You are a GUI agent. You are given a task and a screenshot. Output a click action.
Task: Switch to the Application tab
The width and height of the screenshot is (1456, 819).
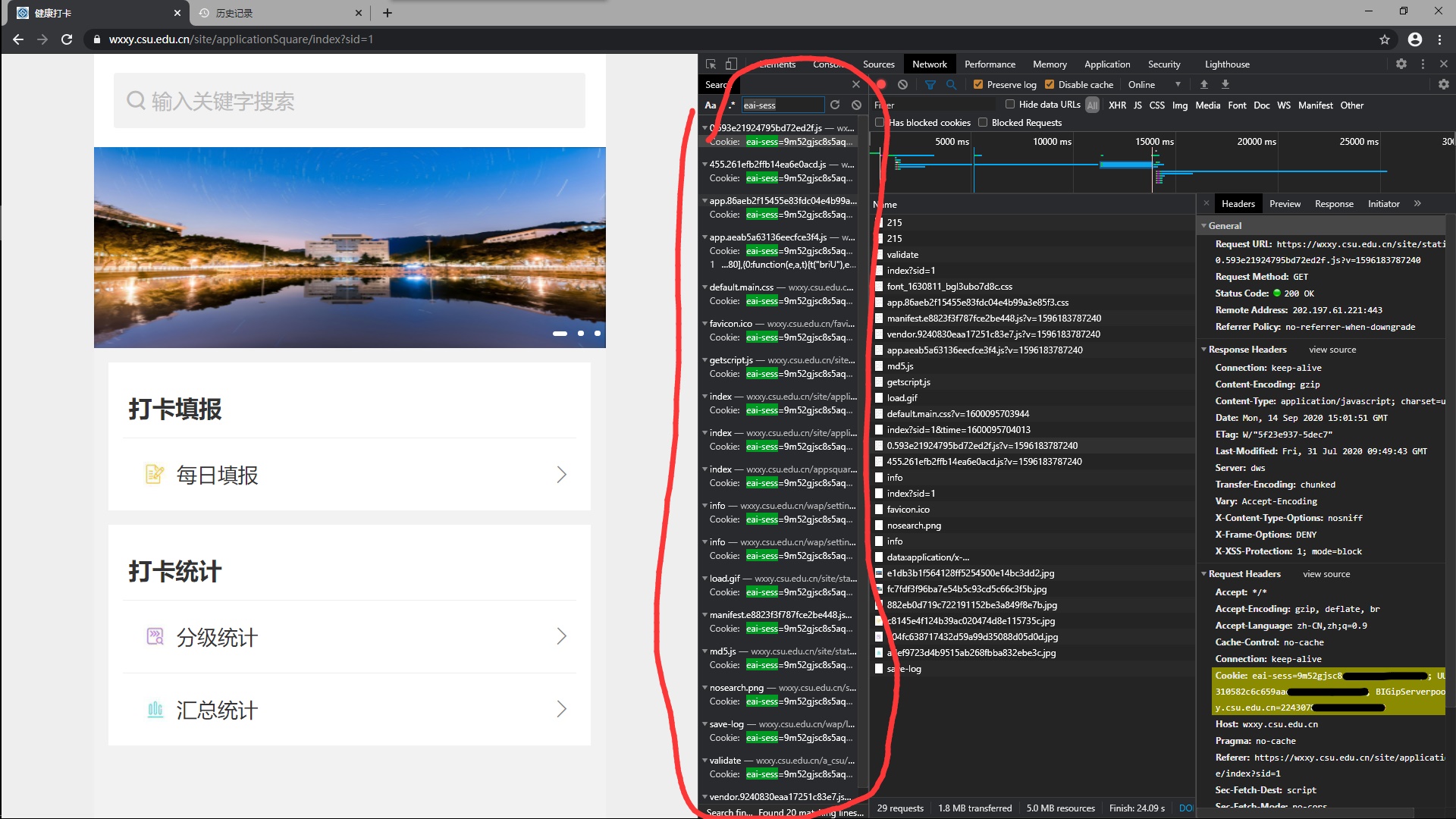(1106, 64)
